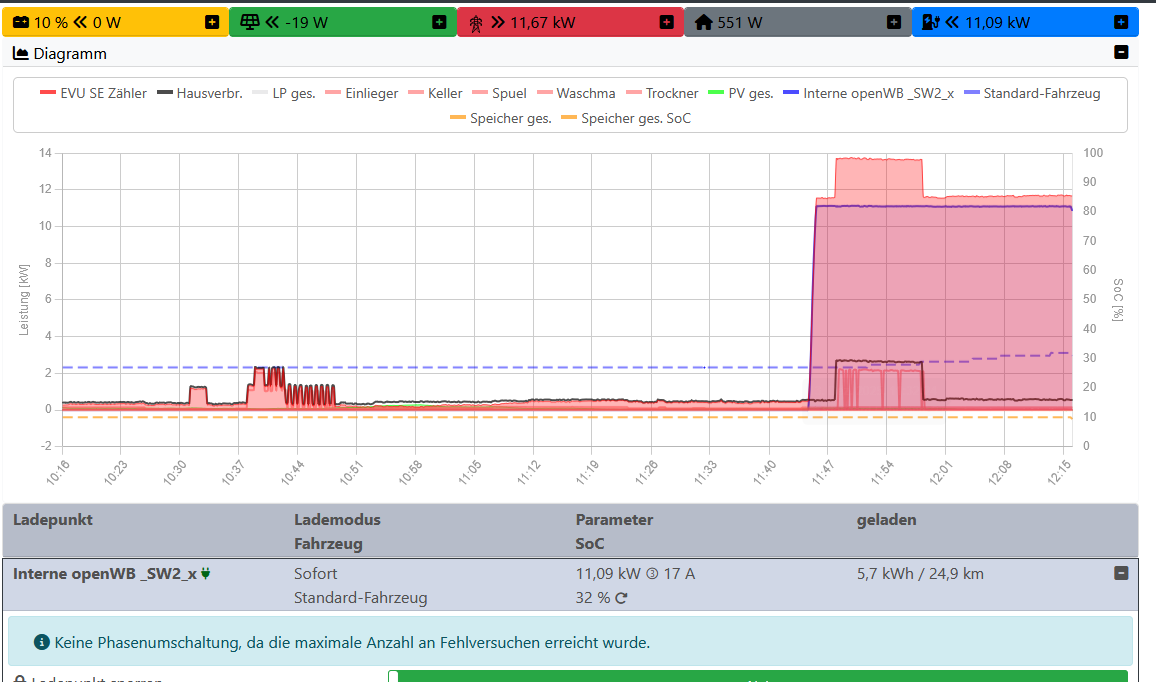This screenshot has width=1156, height=682.
Task: Expand the yellow battery tile with its plus button
Action: pyautogui.click(x=210, y=21)
